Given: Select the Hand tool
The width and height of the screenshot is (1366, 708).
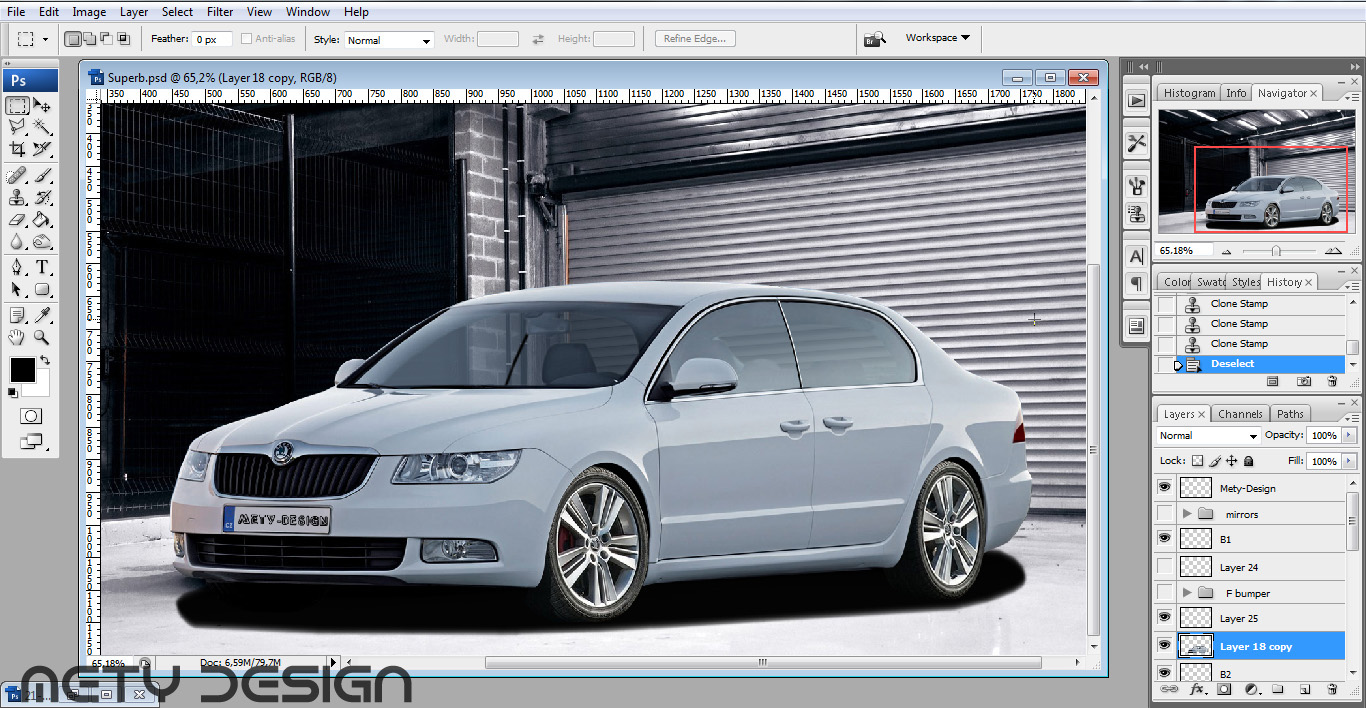Looking at the screenshot, I should [17, 338].
